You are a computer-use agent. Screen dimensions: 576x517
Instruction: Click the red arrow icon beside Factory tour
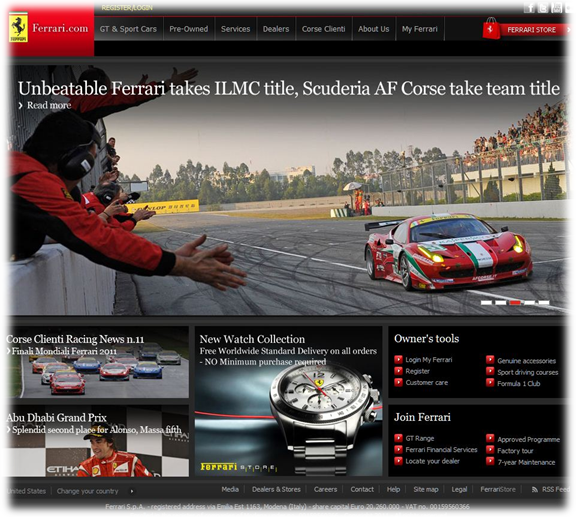coord(490,450)
